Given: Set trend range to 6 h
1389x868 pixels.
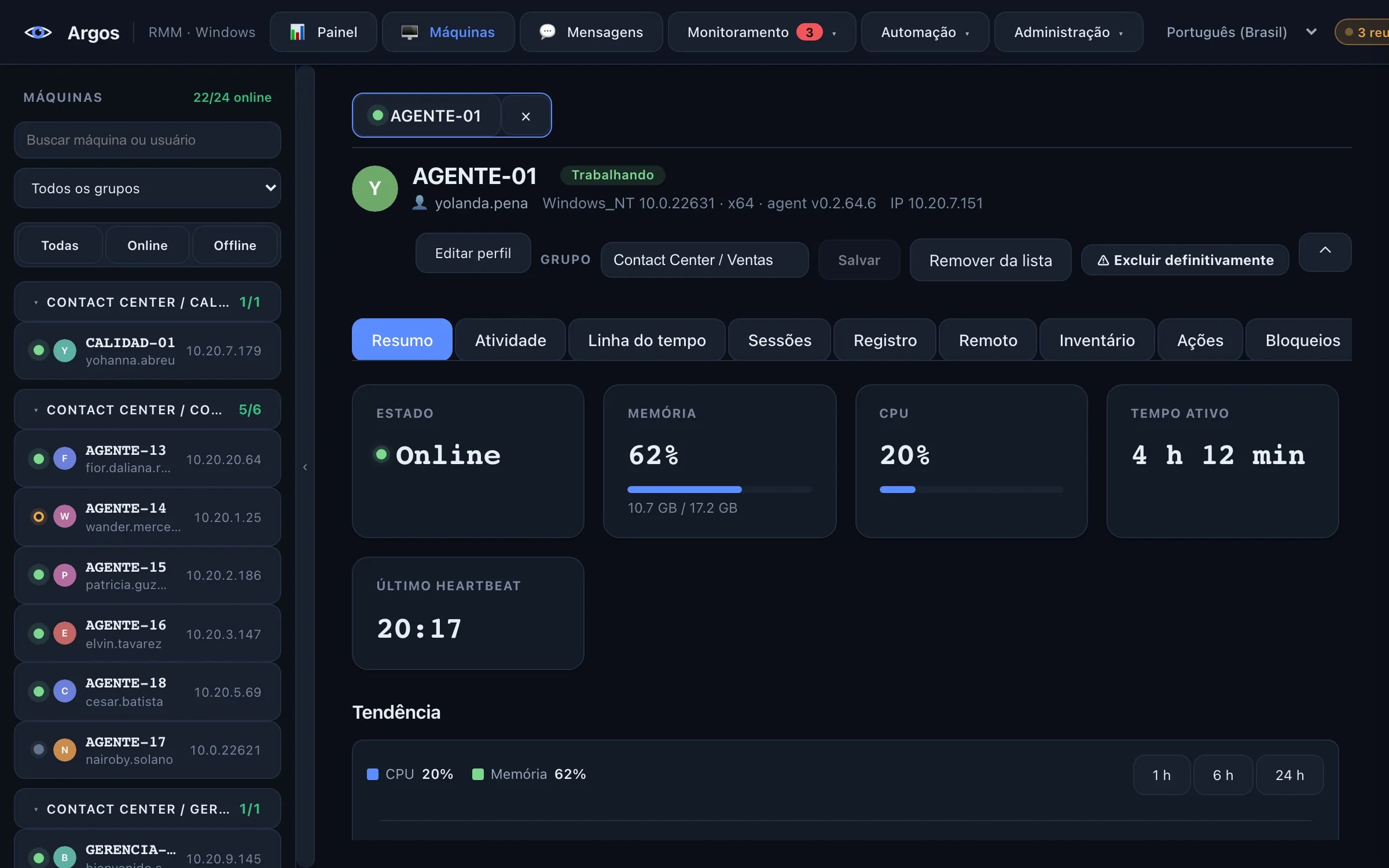Looking at the screenshot, I should click(1223, 775).
